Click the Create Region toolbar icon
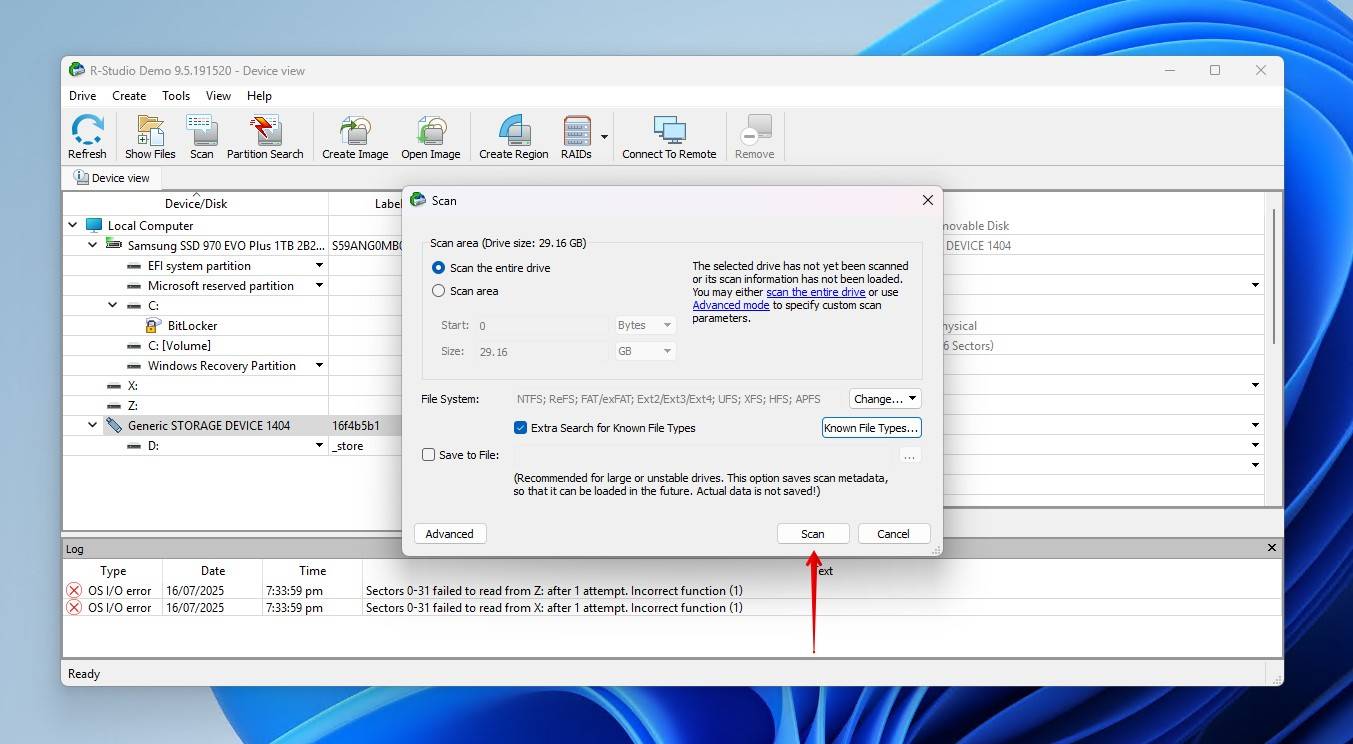 [514, 137]
